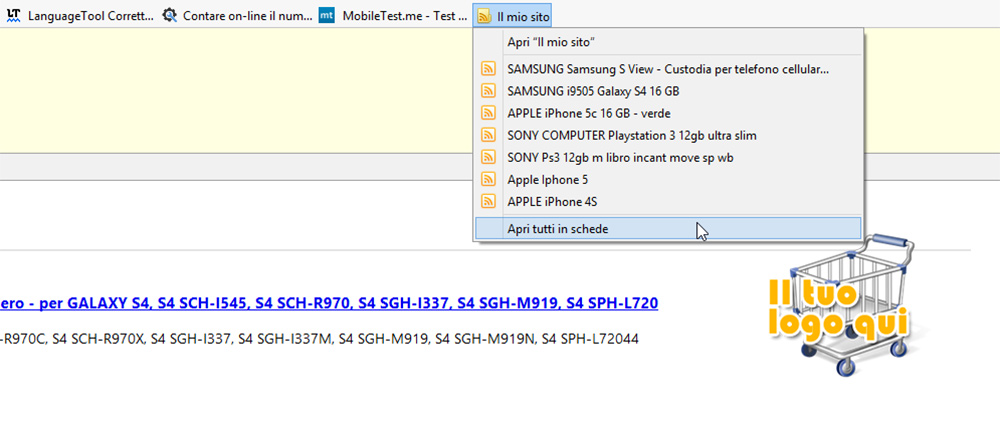Click the MobileTest.me bookmark icon
Image resolution: width=1000 pixels, height=431 pixels.
[x=327, y=15]
